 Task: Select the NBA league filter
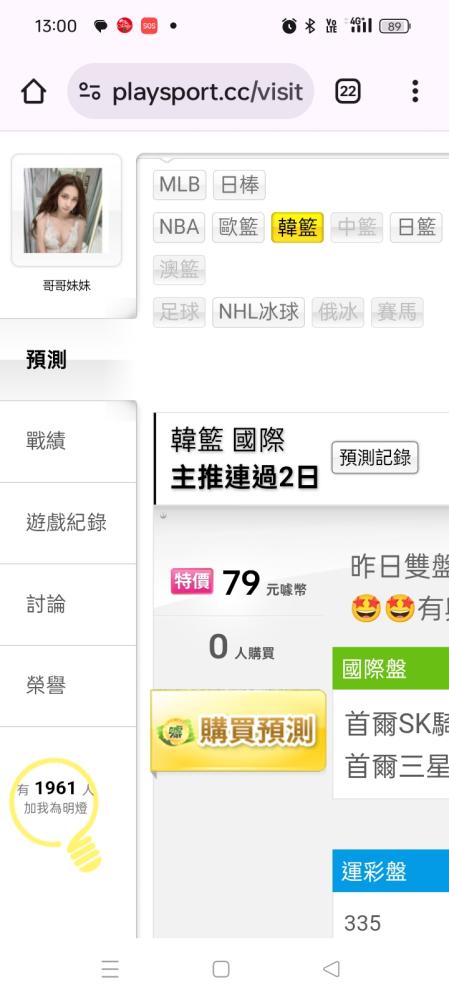(x=179, y=228)
